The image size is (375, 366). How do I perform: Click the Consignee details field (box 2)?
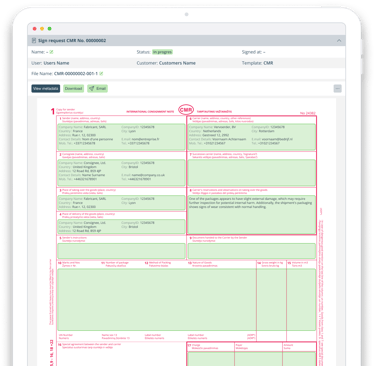coord(121,172)
